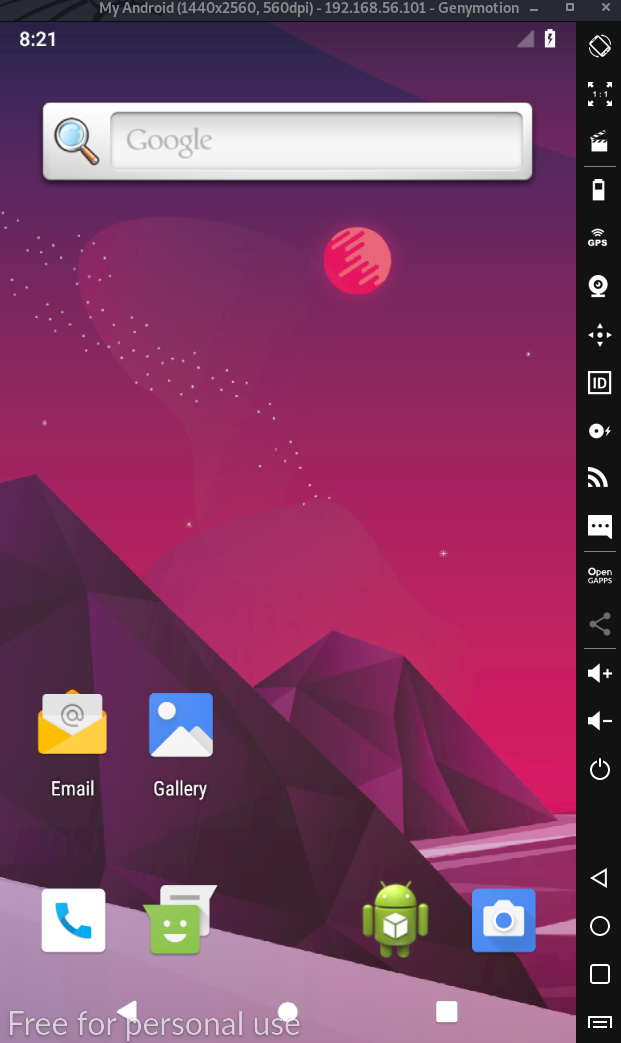
Task: Rotate the device using Genymotion sidebar
Action: coord(600,46)
